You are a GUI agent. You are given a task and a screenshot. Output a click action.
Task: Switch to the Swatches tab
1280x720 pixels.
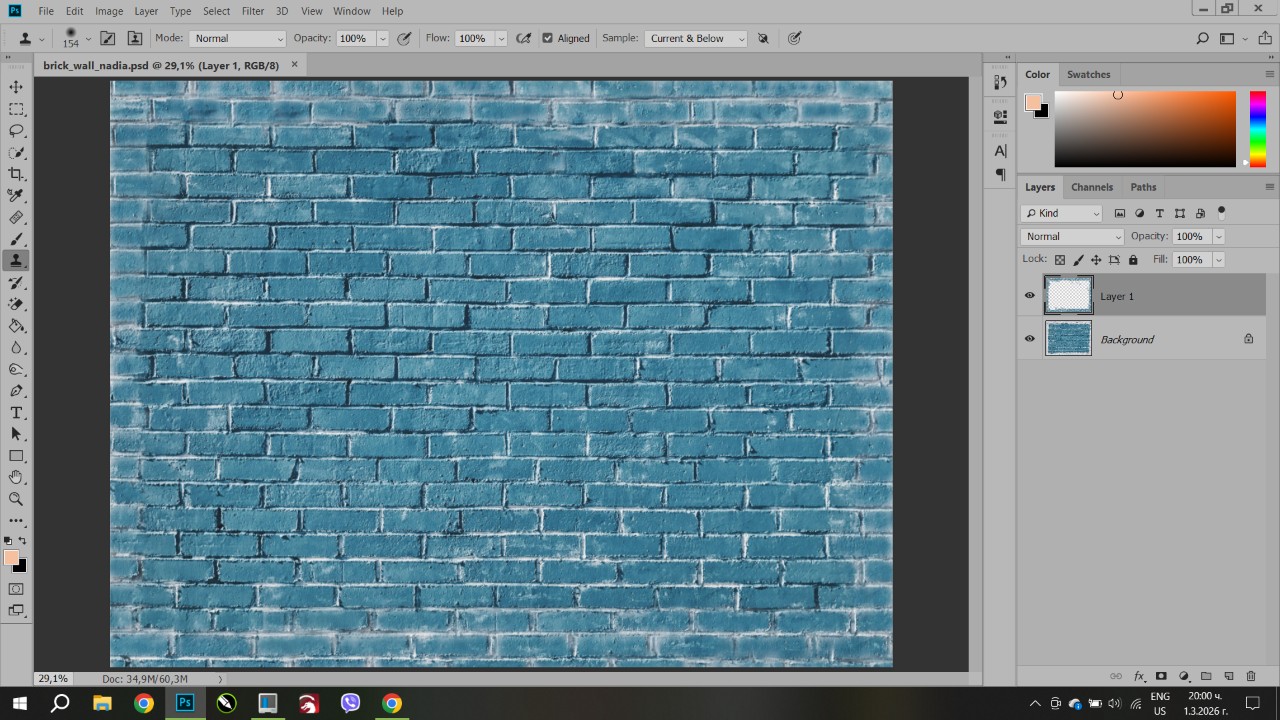coord(1088,74)
